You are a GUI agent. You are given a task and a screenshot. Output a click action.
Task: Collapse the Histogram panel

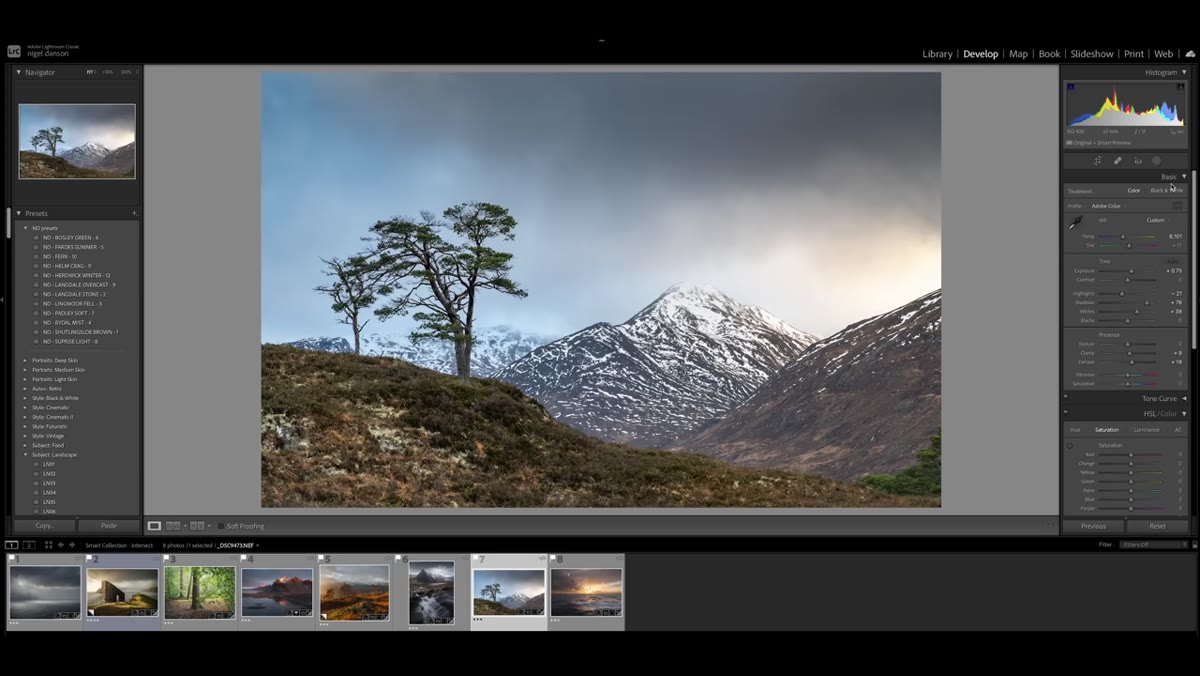click(x=1184, y=72)
